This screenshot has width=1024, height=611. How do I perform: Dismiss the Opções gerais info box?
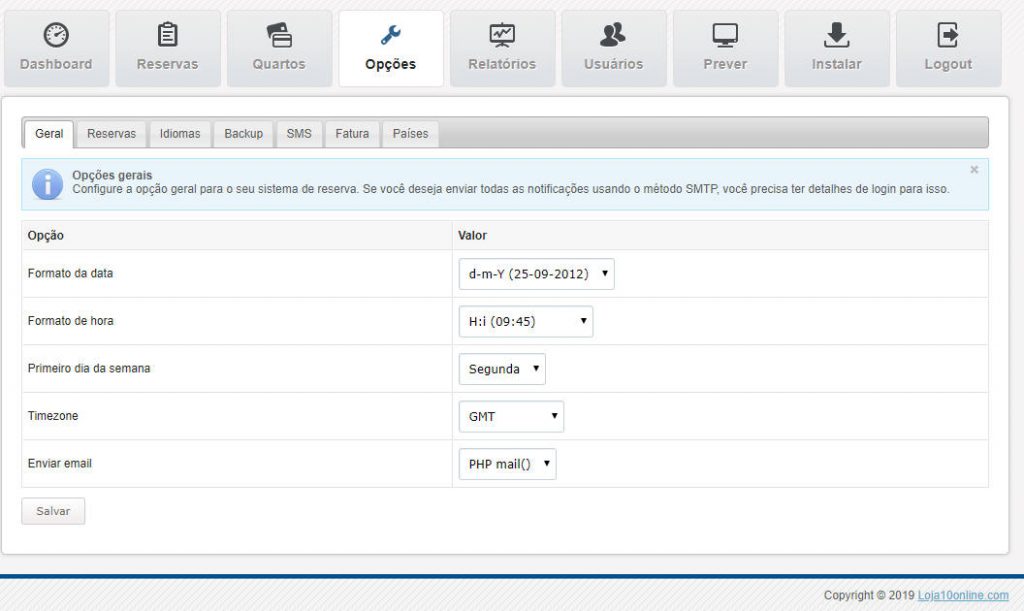pyautogui.click(x=974, y=170)
